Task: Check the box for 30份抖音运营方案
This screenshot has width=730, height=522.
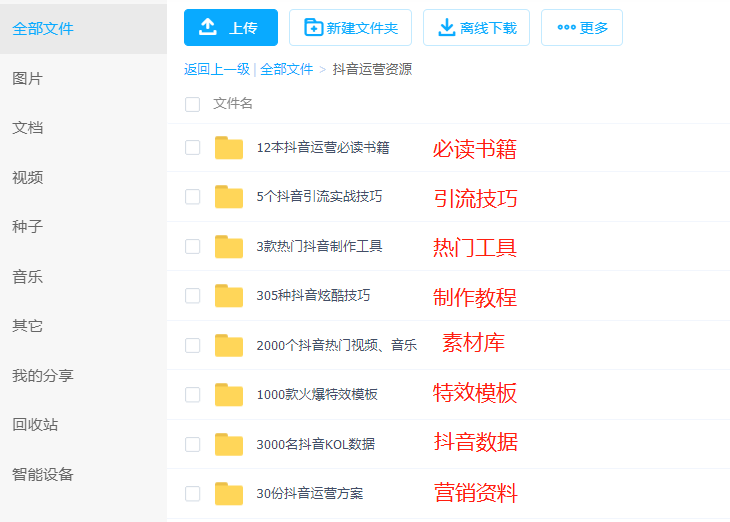Action: [192, 494]
